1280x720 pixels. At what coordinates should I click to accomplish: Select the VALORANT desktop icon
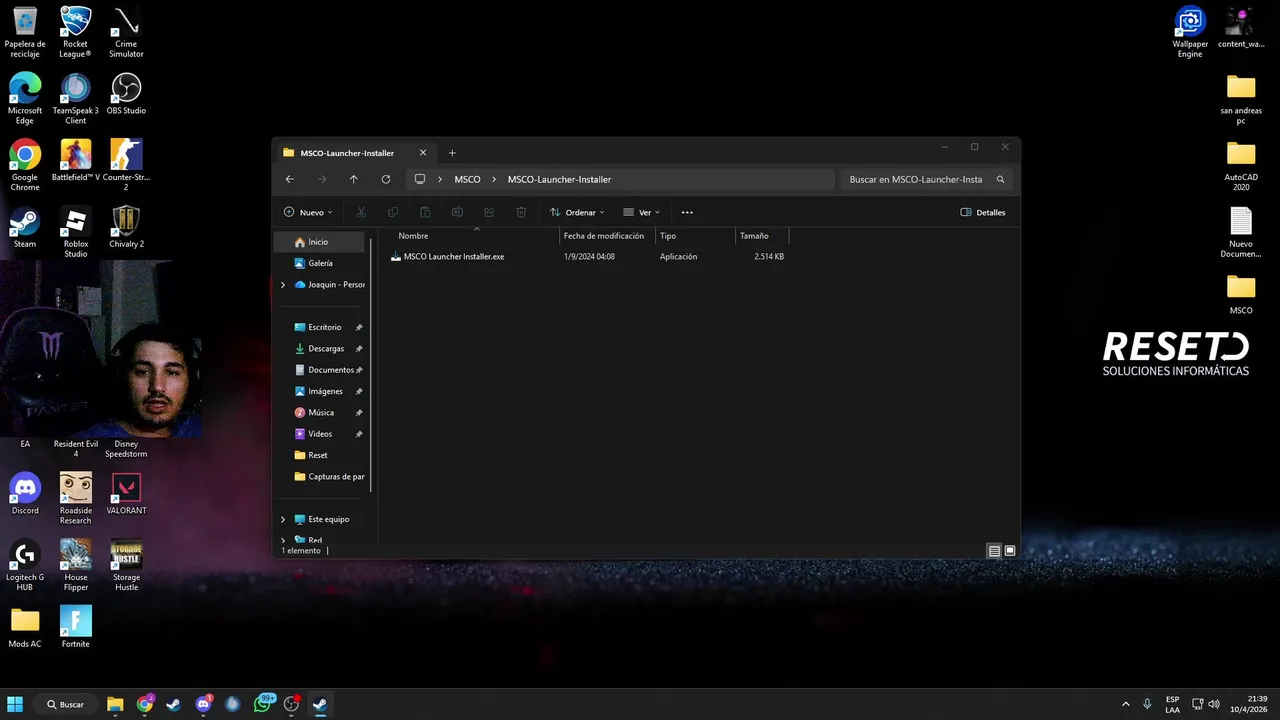(x=126, y=493)
